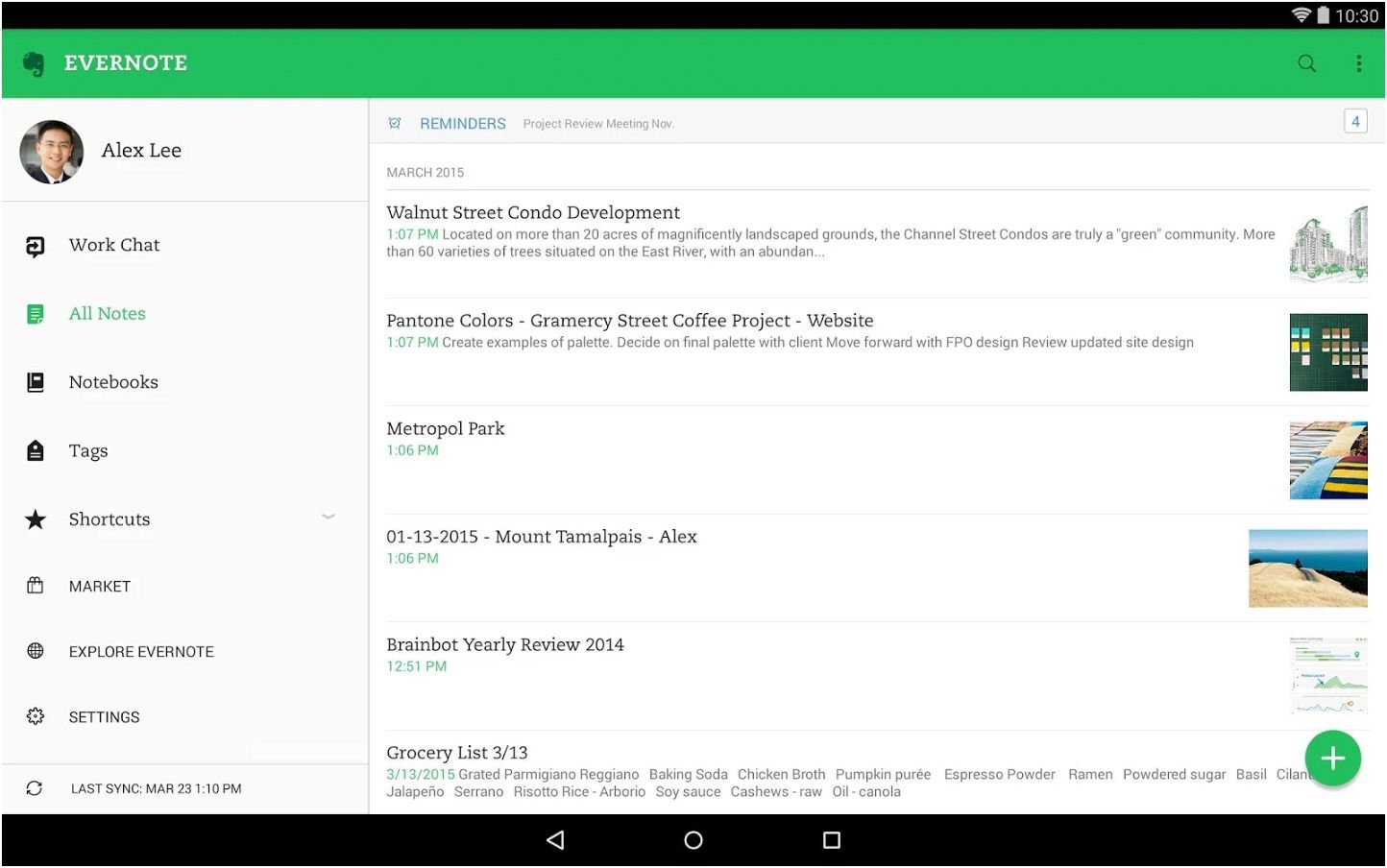Open search with the magnifier icon
Screen dimensions: 1387x868
(1306, 63)
